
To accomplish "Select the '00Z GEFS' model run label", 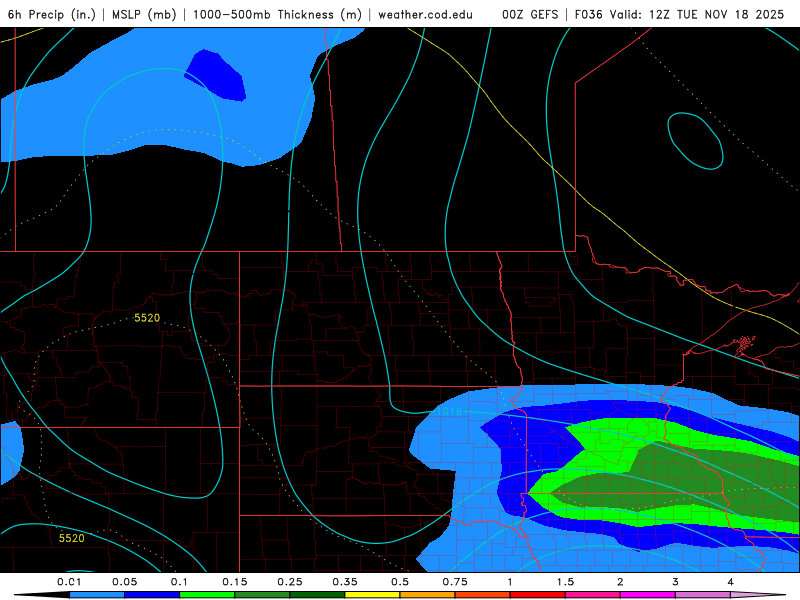I will [530, 14].
